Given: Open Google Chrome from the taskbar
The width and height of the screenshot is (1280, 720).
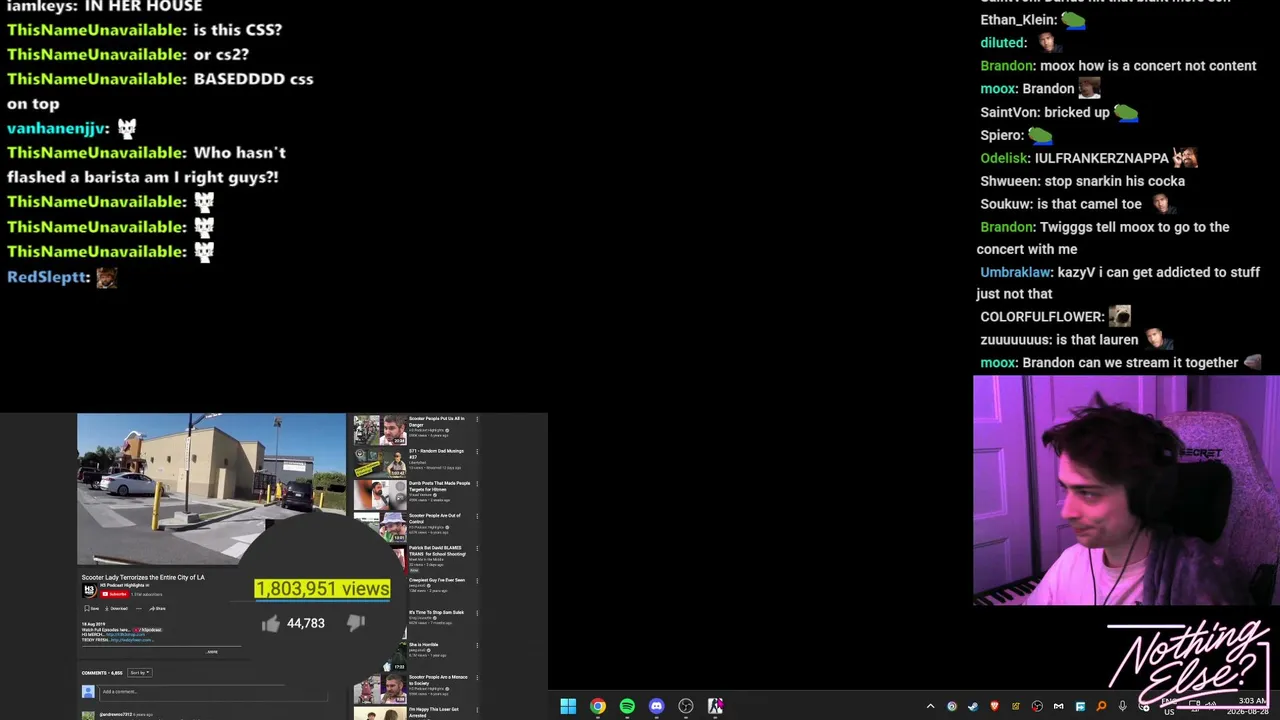Looking at the screenshot, I should point(597,706).
